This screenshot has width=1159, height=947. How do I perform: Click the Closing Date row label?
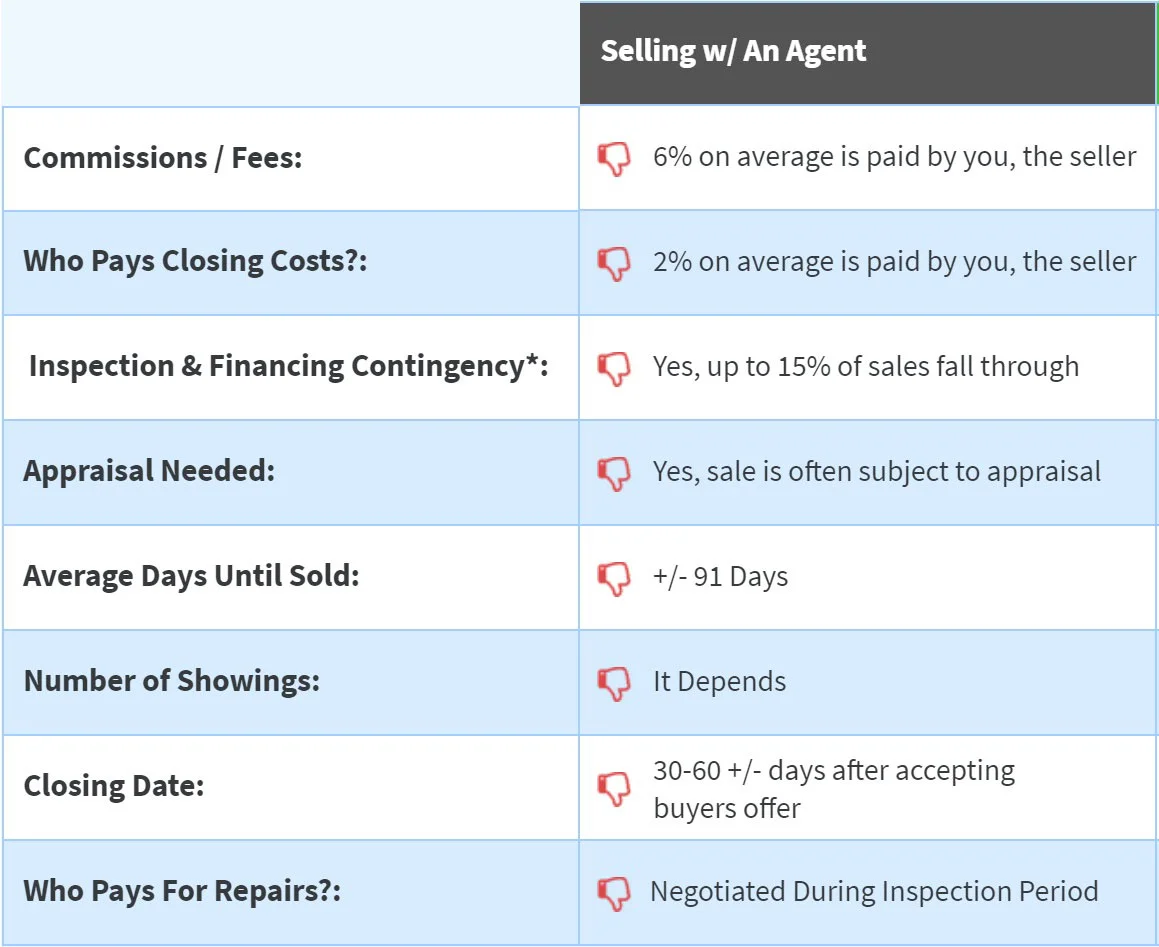click(x=114, y=787)
